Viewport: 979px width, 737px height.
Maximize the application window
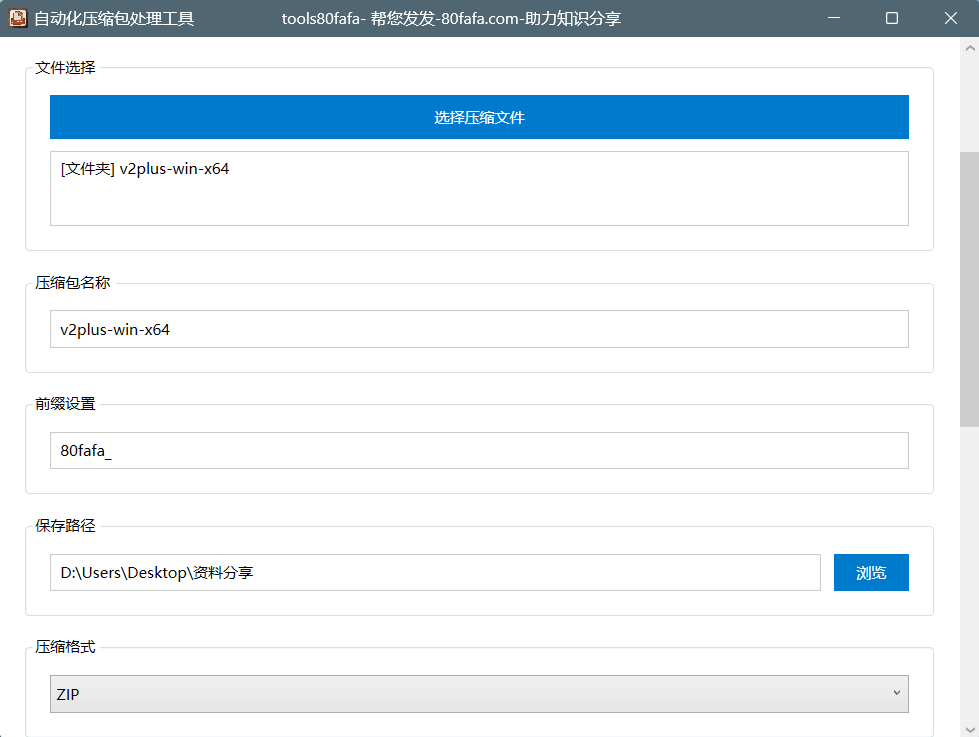click(892, 18)
